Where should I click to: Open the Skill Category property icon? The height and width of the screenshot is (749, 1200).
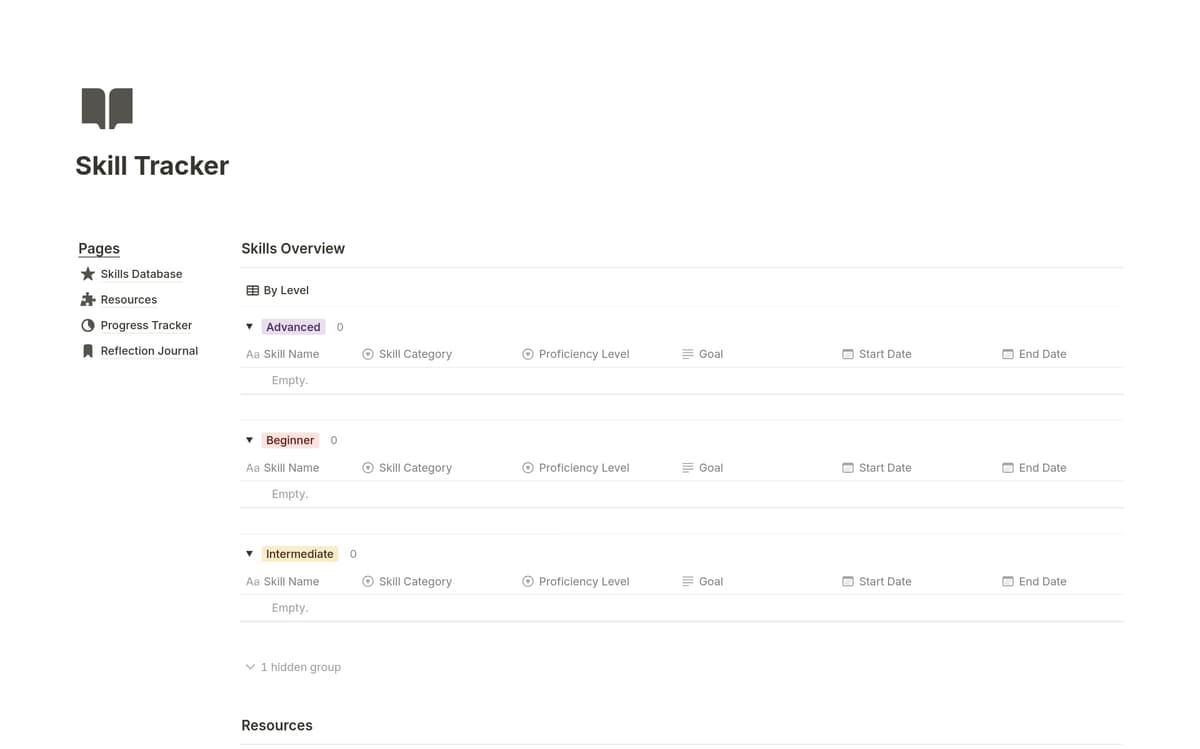click(x=367, y=353)
